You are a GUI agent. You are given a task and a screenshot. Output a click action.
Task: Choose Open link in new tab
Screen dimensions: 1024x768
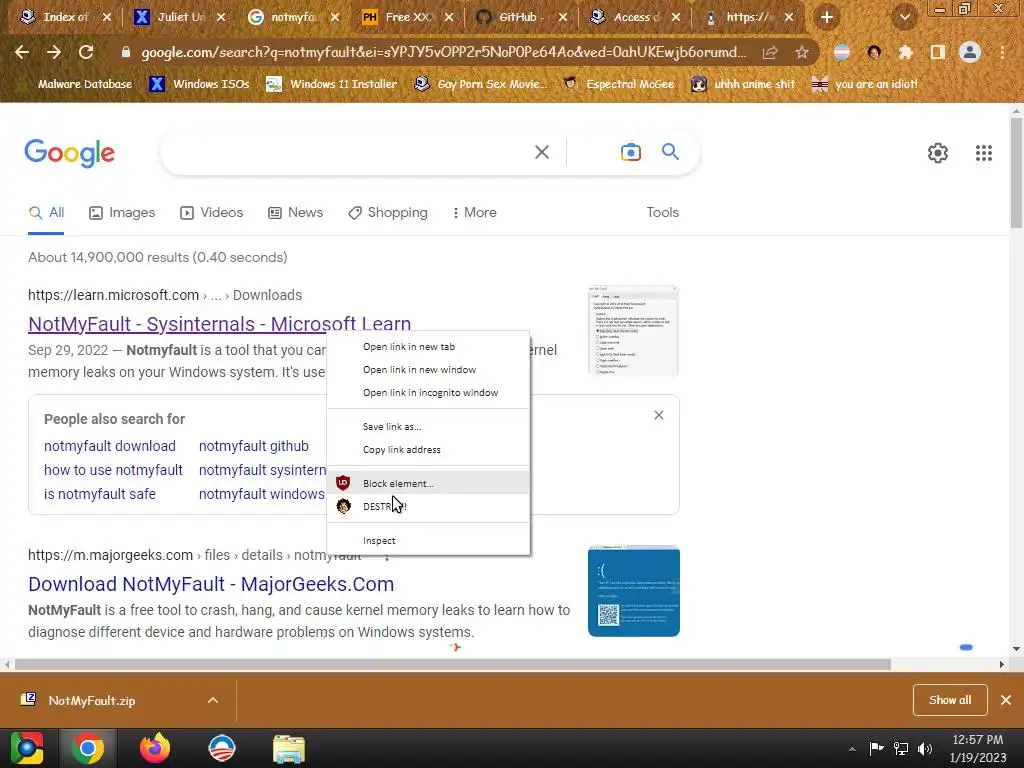pyautogui.click(x=428, y=347)
